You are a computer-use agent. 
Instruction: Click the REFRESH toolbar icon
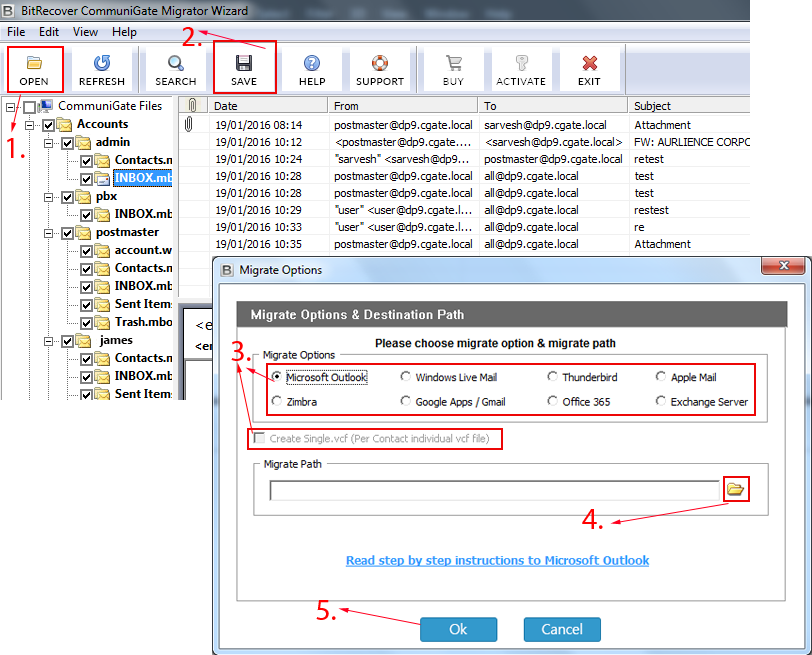pyautogui.click(x=102, y=63)
